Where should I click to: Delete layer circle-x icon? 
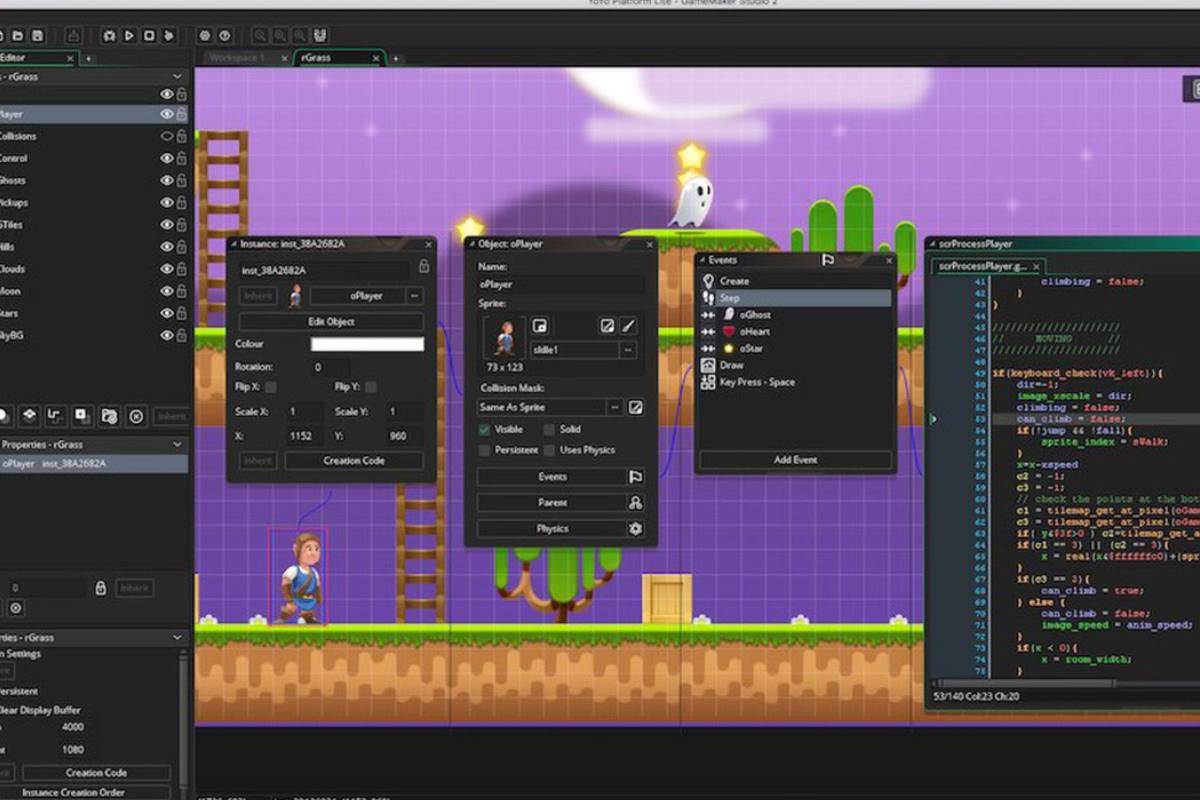137,416
